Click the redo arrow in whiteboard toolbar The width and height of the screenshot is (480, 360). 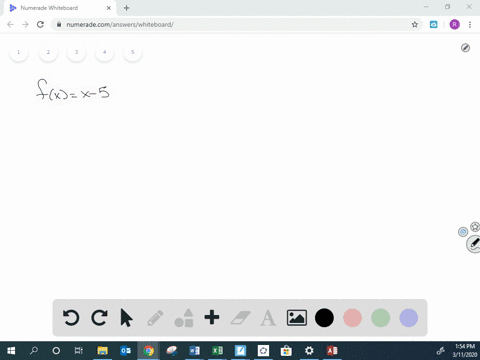click(x=99, y=318)
